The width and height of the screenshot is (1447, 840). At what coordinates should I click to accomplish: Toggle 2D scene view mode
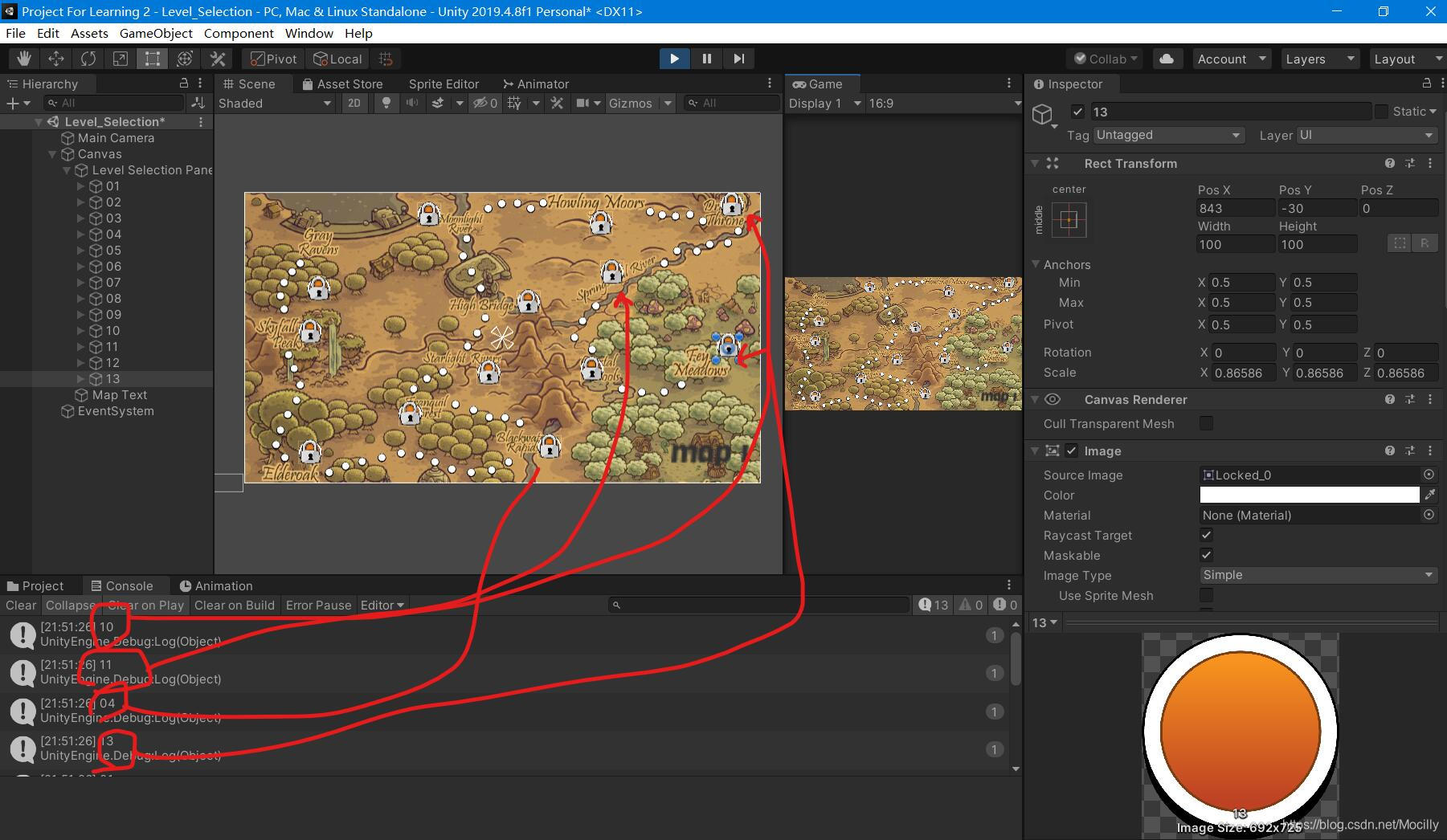coord(354,103)
